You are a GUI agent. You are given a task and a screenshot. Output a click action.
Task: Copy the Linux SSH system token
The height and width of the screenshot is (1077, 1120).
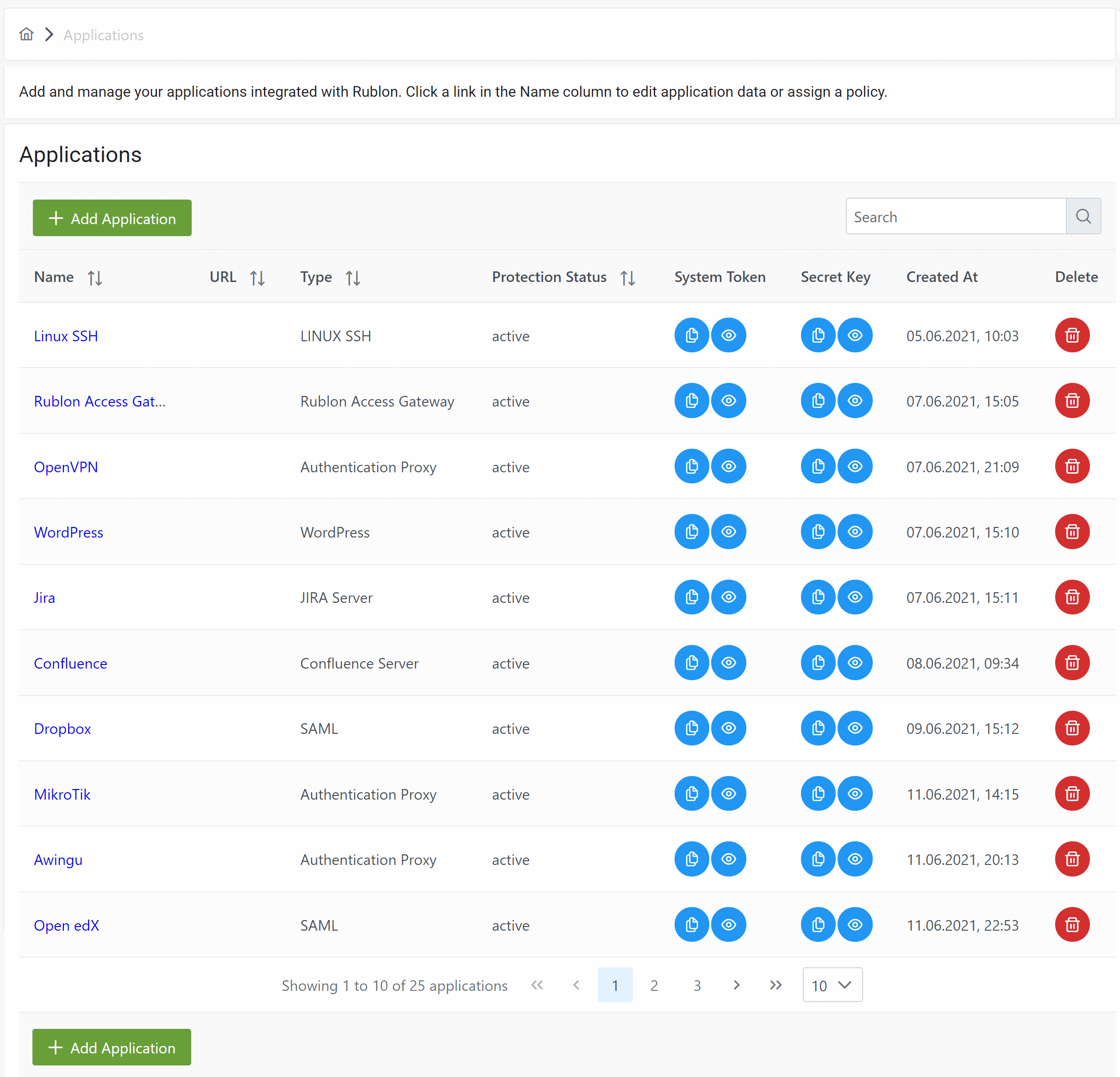tap(691, 335)
